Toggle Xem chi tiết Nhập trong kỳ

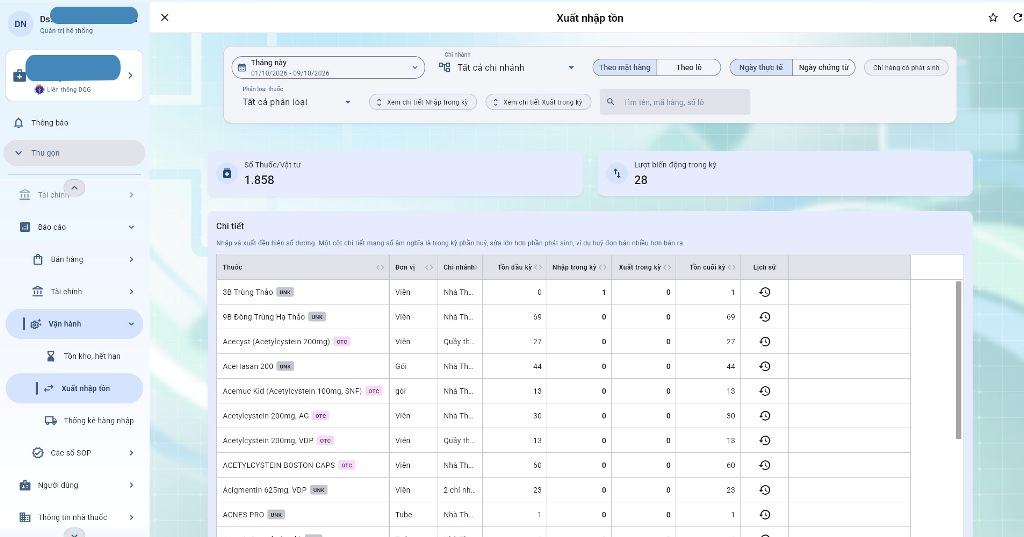pyautogui.click(x=423, y=102)
